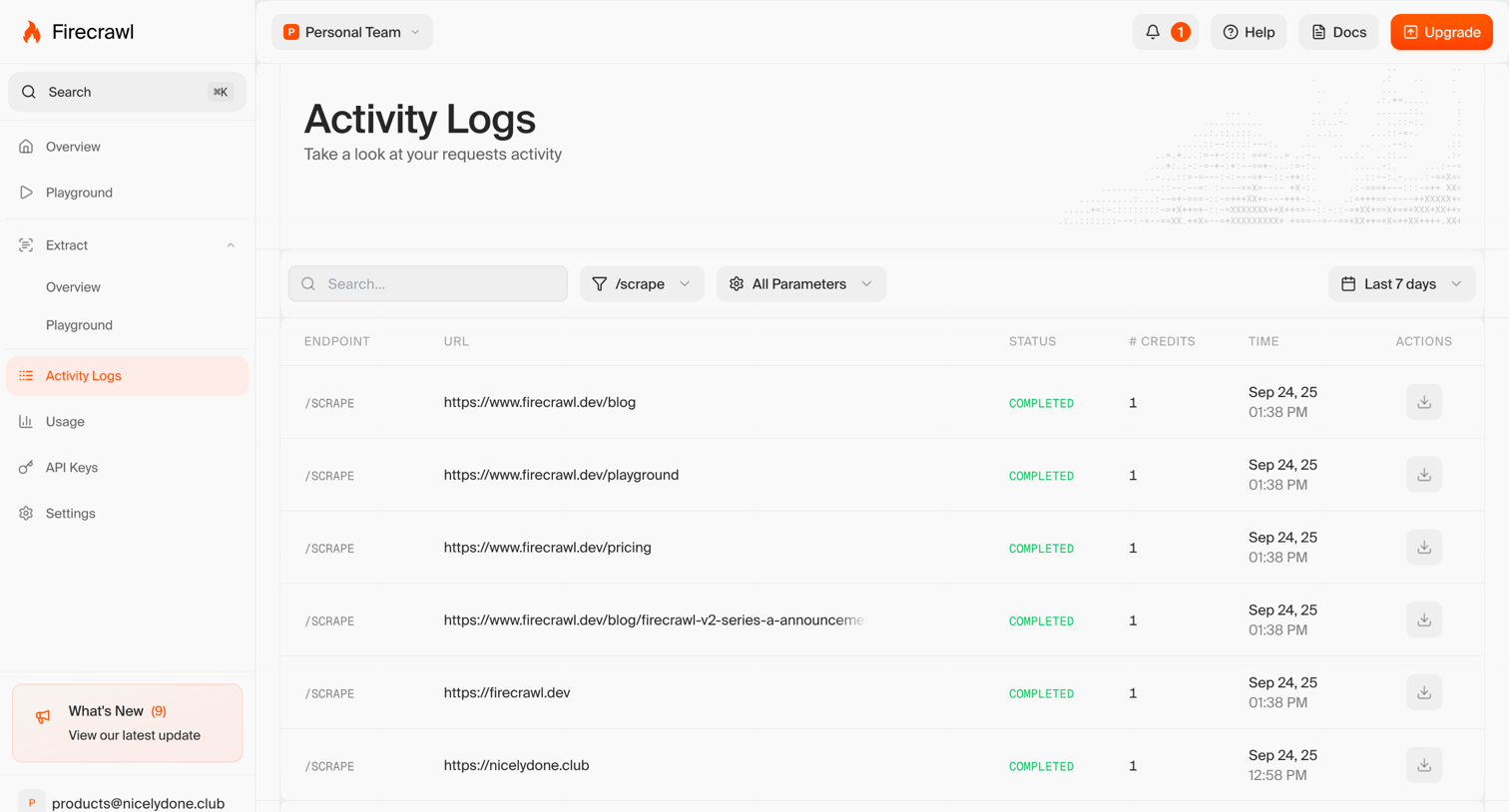This screenshot has height=812, width=1509.
Task: Open the /scrape endpoint filter dropdown
Action: 642,284
